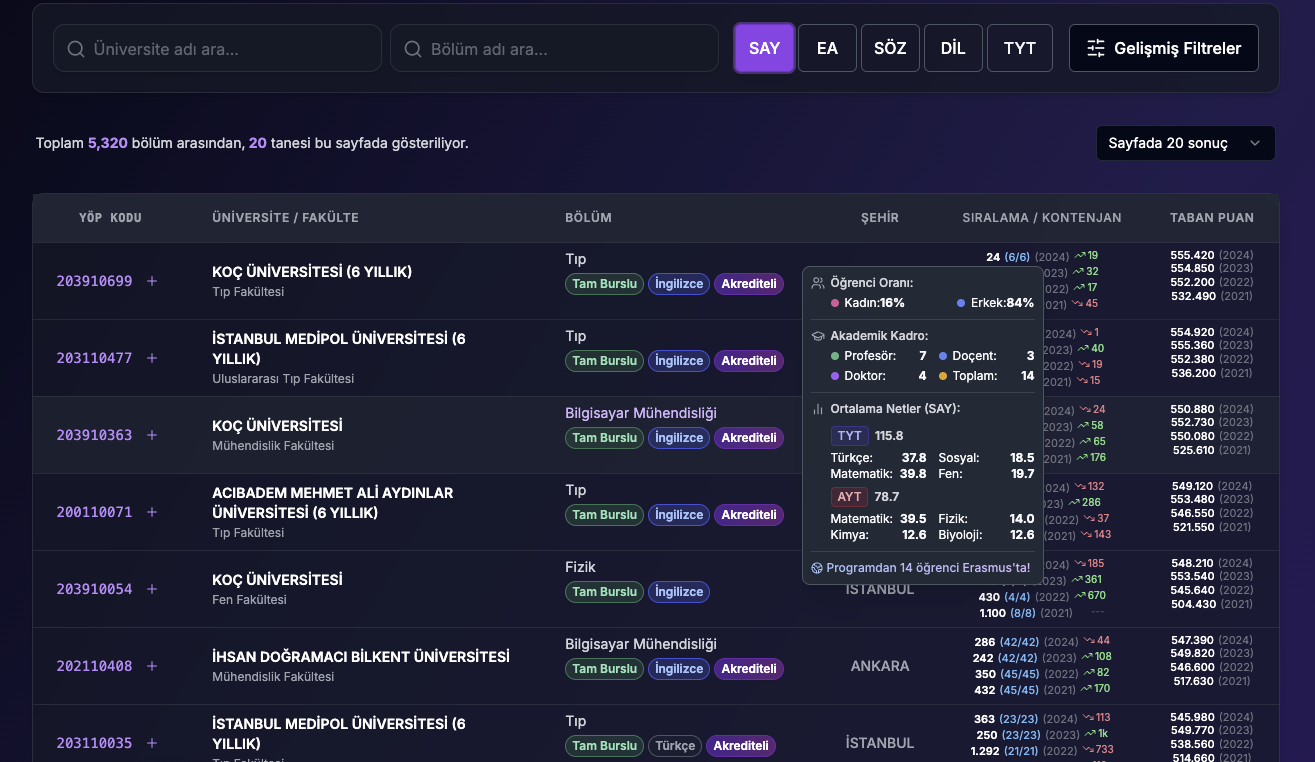Expand row 202110408 with plus icon
The height and width of the screenshot is (762, 1315).
pyautogui.click(x=152, y=666)
